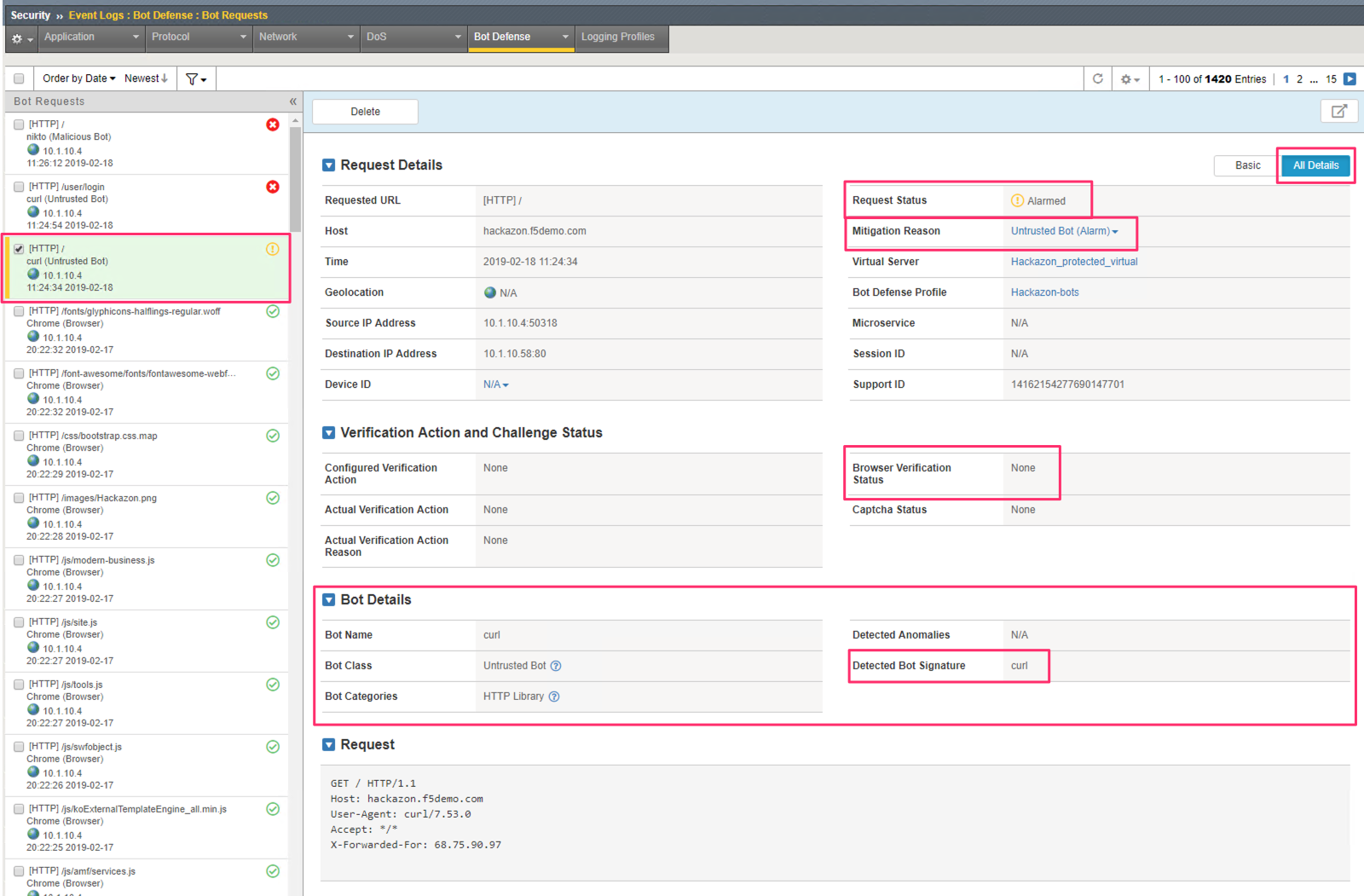Click the blocked status icon on nikto request
This screenshot has height=896, width=1364.
click(273, 124)
